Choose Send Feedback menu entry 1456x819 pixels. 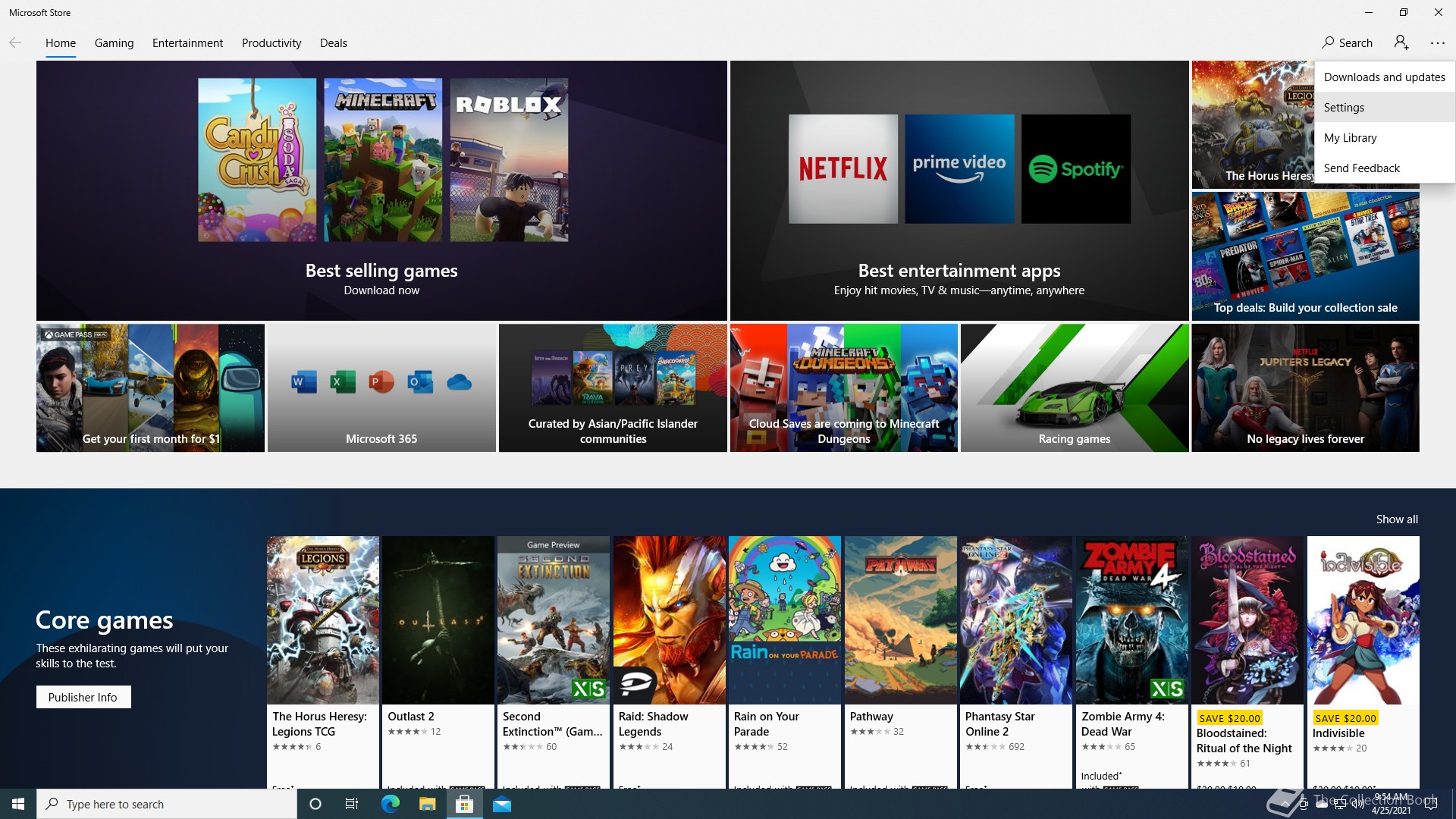[1384, 168]
